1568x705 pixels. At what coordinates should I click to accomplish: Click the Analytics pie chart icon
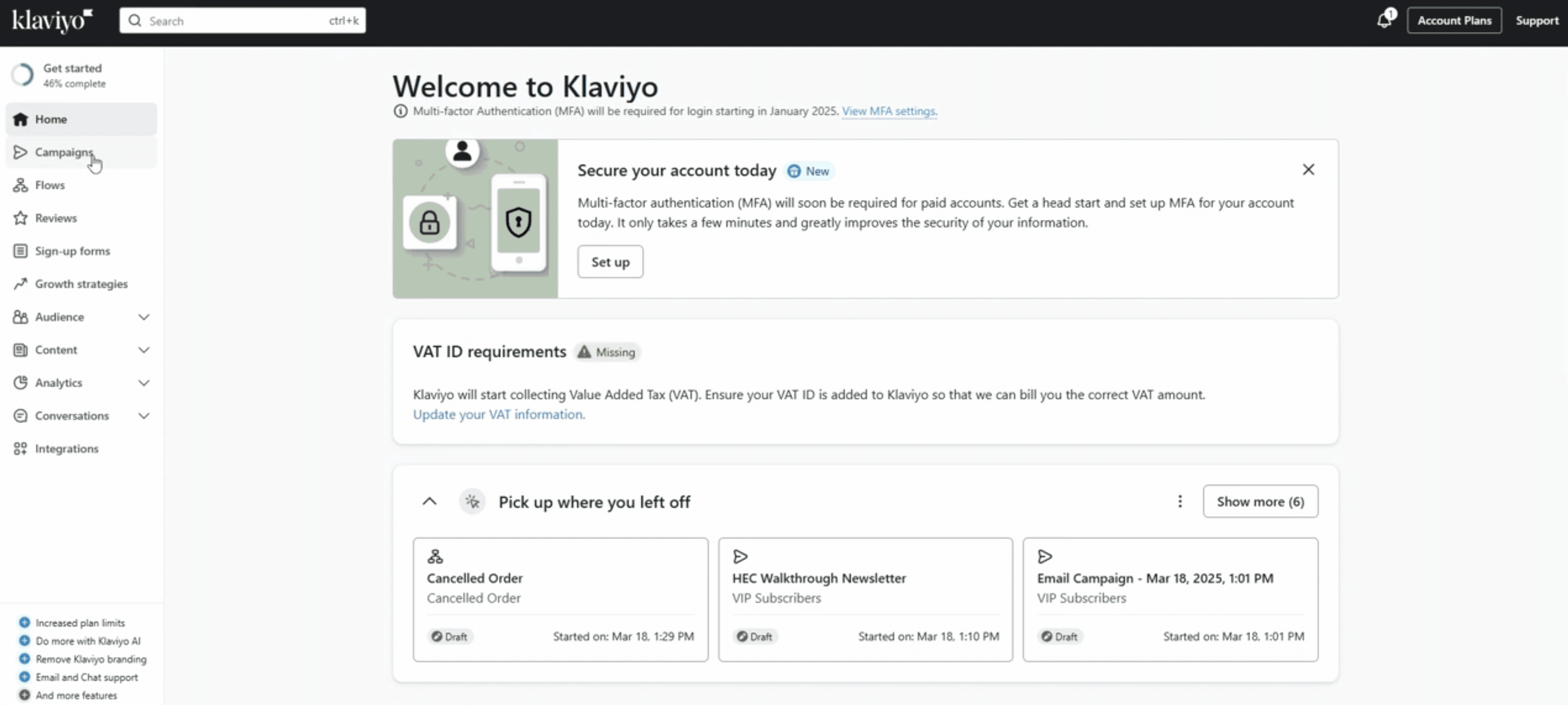coord(21,382)
